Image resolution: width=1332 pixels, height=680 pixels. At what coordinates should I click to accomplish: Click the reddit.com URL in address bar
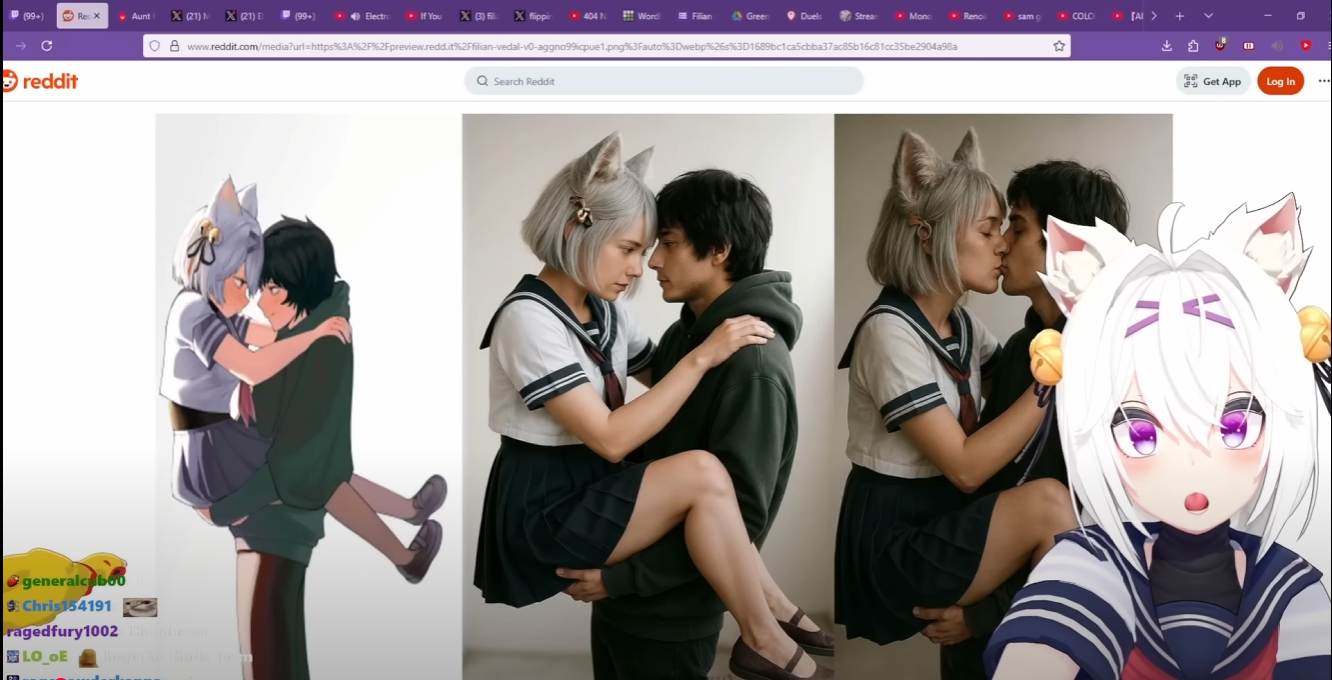click(572, 46)
